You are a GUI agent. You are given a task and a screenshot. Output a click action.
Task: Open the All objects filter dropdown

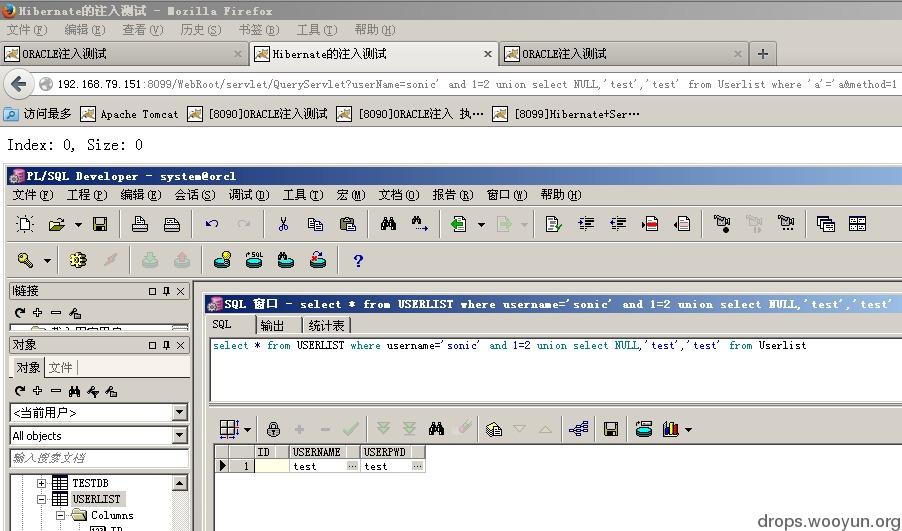click(179, 435)
